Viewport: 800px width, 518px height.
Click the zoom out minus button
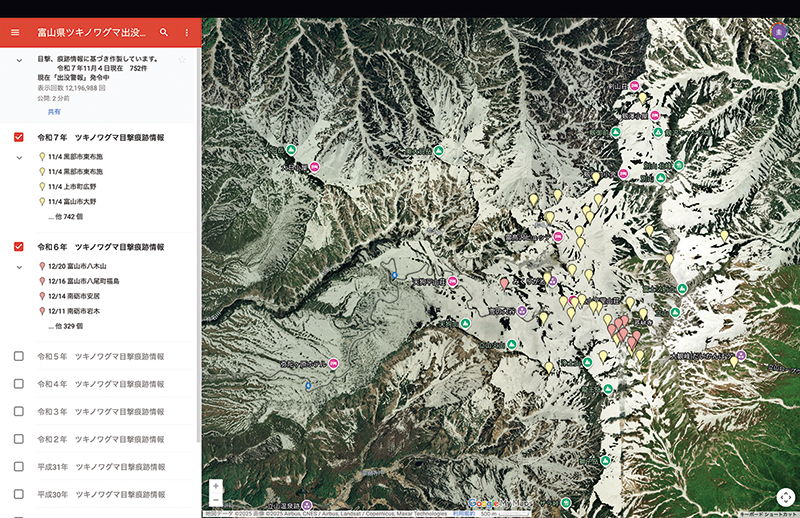click(x=216, y=500)
